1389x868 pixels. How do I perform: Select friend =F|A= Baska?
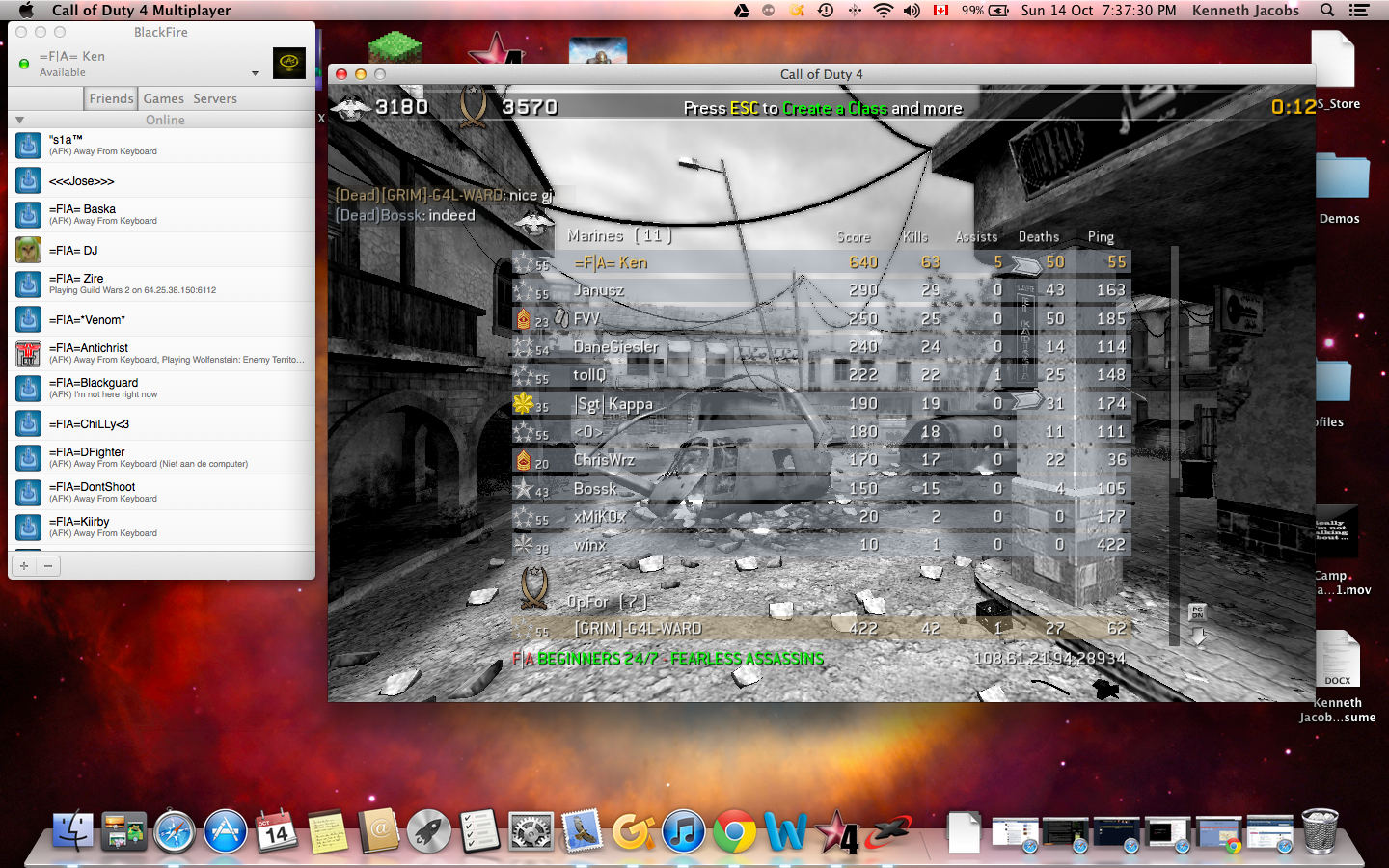162,215
